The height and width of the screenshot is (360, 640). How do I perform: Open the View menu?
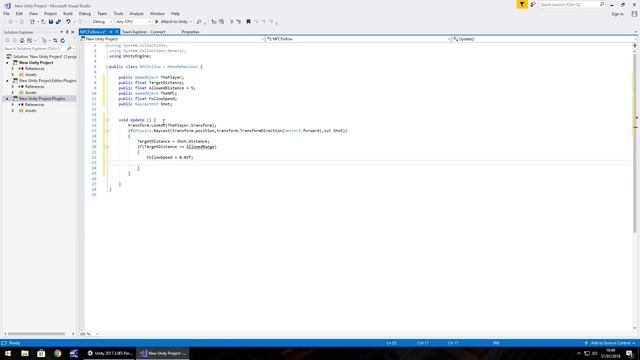point(33,14)
